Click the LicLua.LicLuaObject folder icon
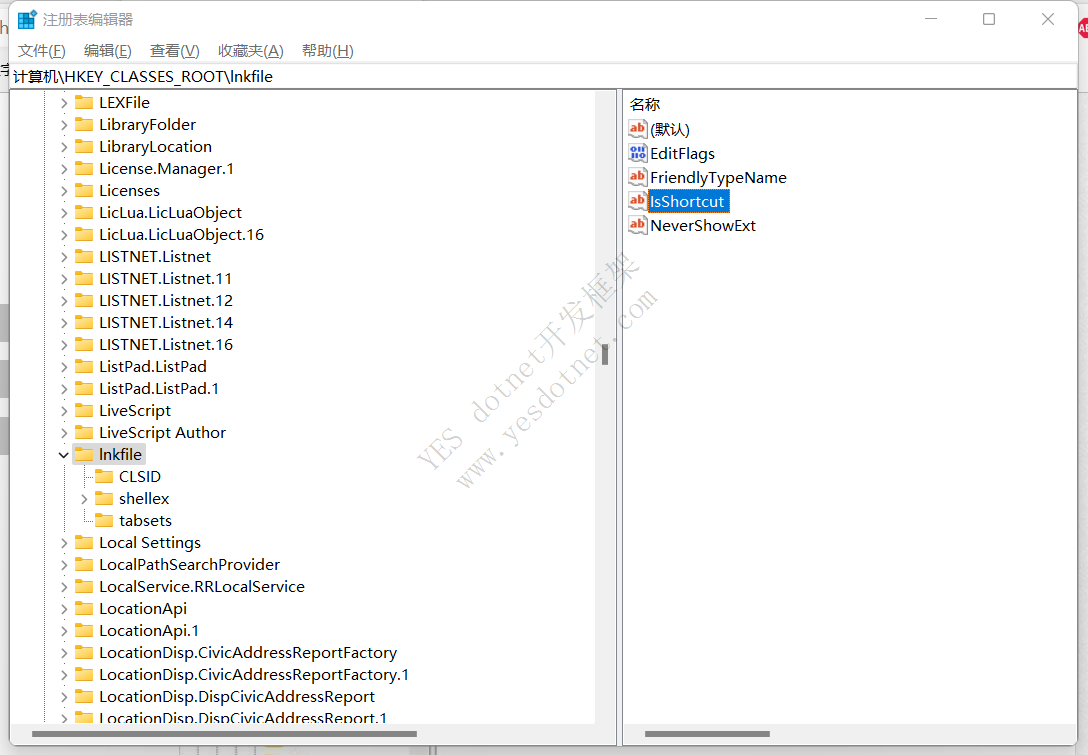Screen dimensions: 1088x755 pos(84,212)
